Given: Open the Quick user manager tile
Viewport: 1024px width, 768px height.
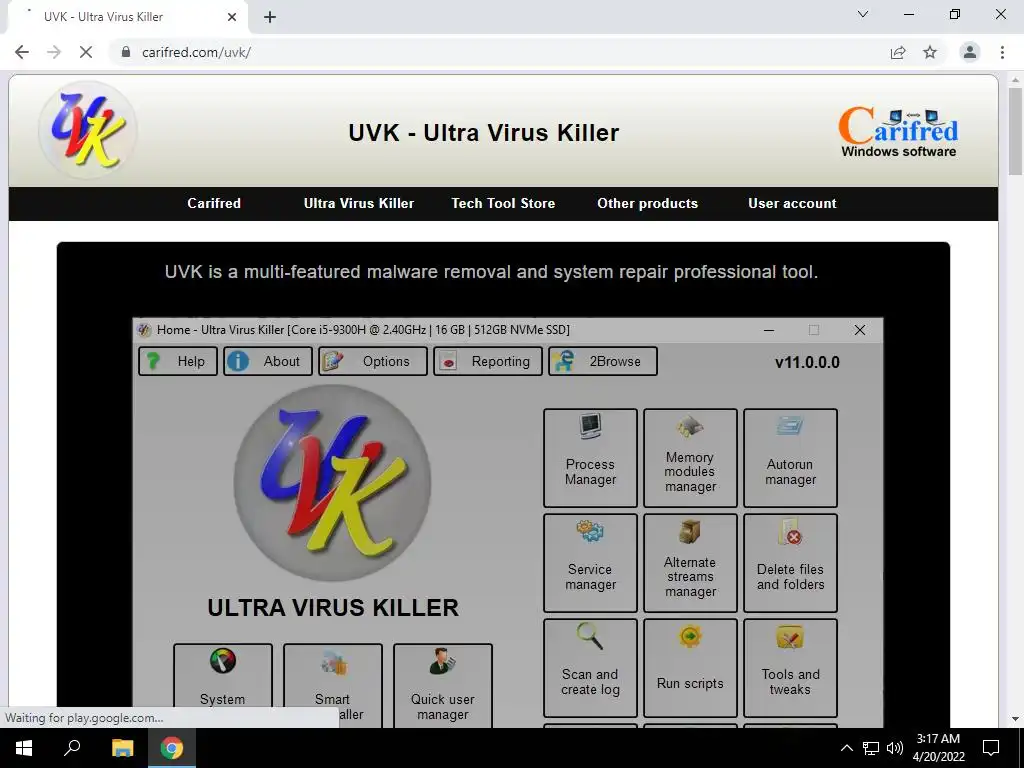Looking at the screenshot, I should pos(443,684).
